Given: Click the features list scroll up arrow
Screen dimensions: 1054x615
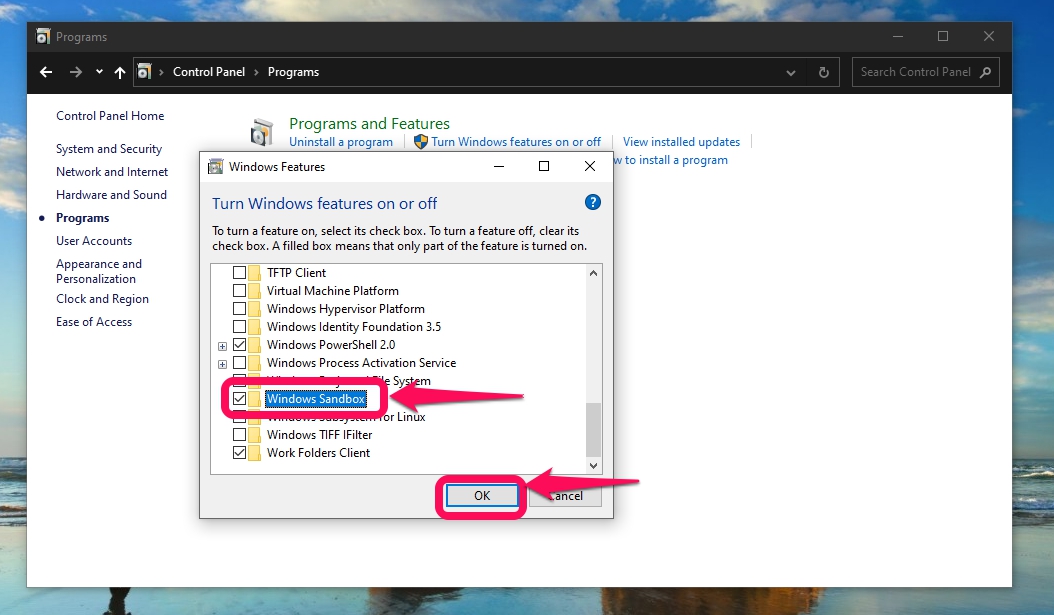Looking at the screenshot, I should (593, 273).
